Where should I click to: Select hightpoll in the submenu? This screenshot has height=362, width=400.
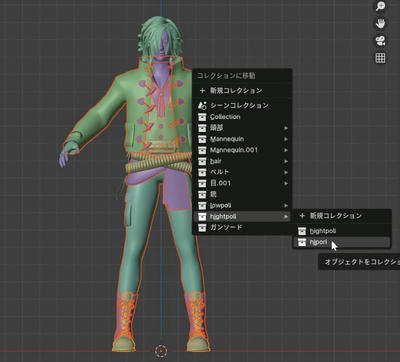point(342,231)
